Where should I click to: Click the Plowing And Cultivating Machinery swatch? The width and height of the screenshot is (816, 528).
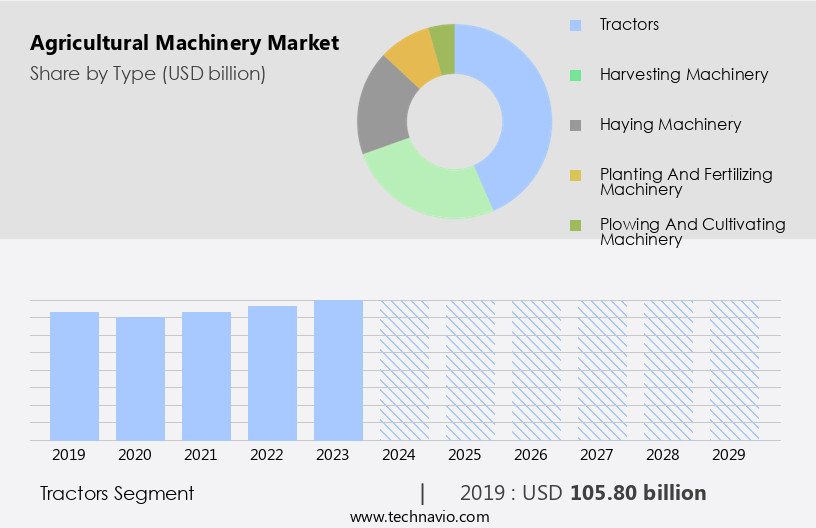click(x=575, y=225)
